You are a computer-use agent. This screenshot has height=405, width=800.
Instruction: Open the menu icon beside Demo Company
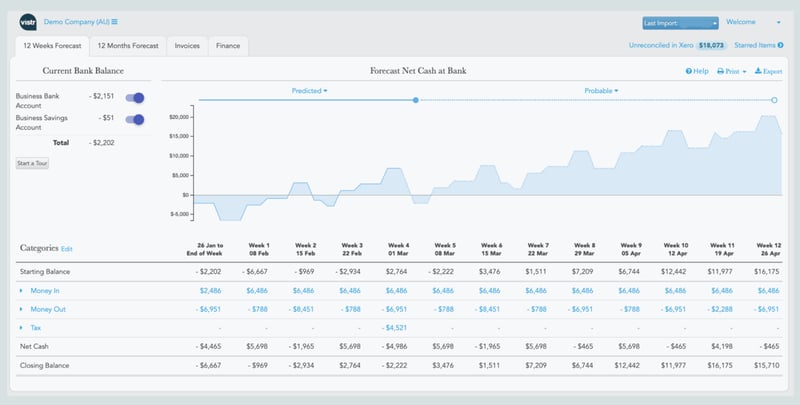[x=115, y=22]
